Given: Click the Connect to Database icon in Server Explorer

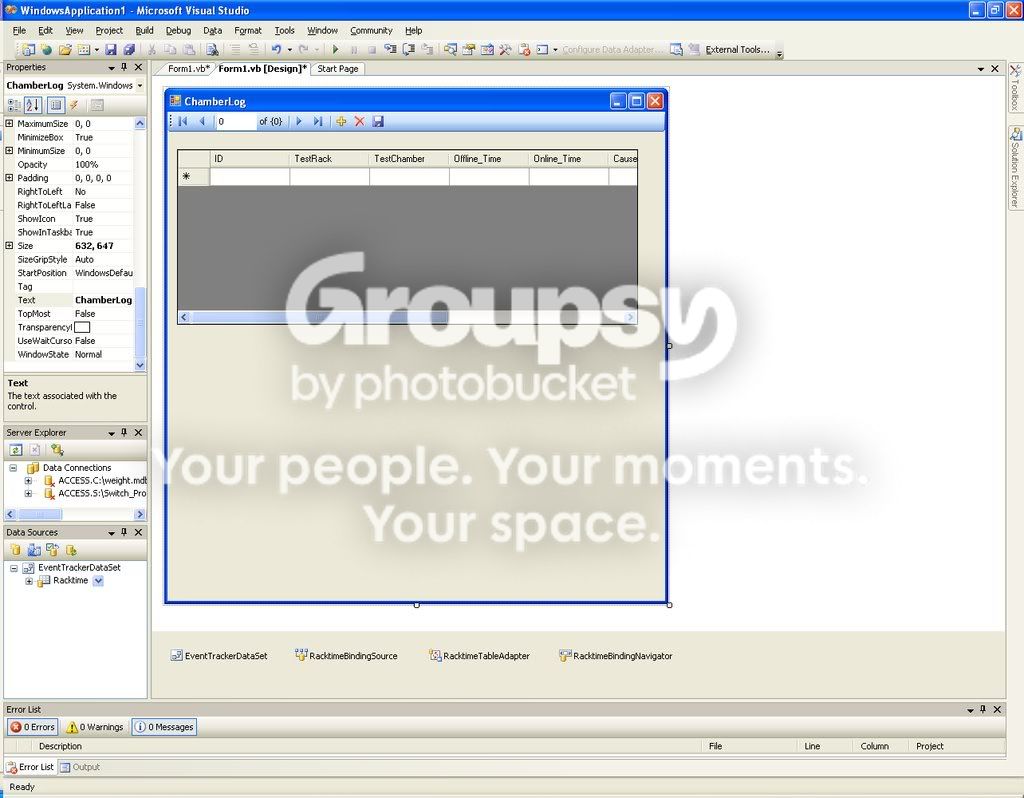Looking at the screenshot, I should coord(57,450).
